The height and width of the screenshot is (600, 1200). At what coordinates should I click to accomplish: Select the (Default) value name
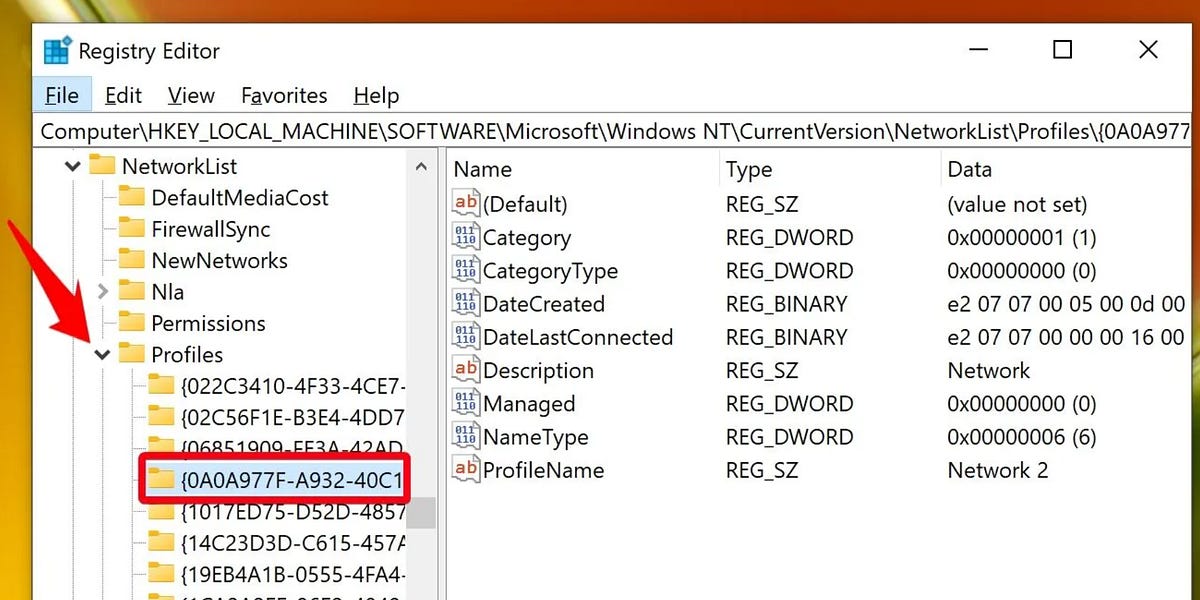[x=525, y=204]
